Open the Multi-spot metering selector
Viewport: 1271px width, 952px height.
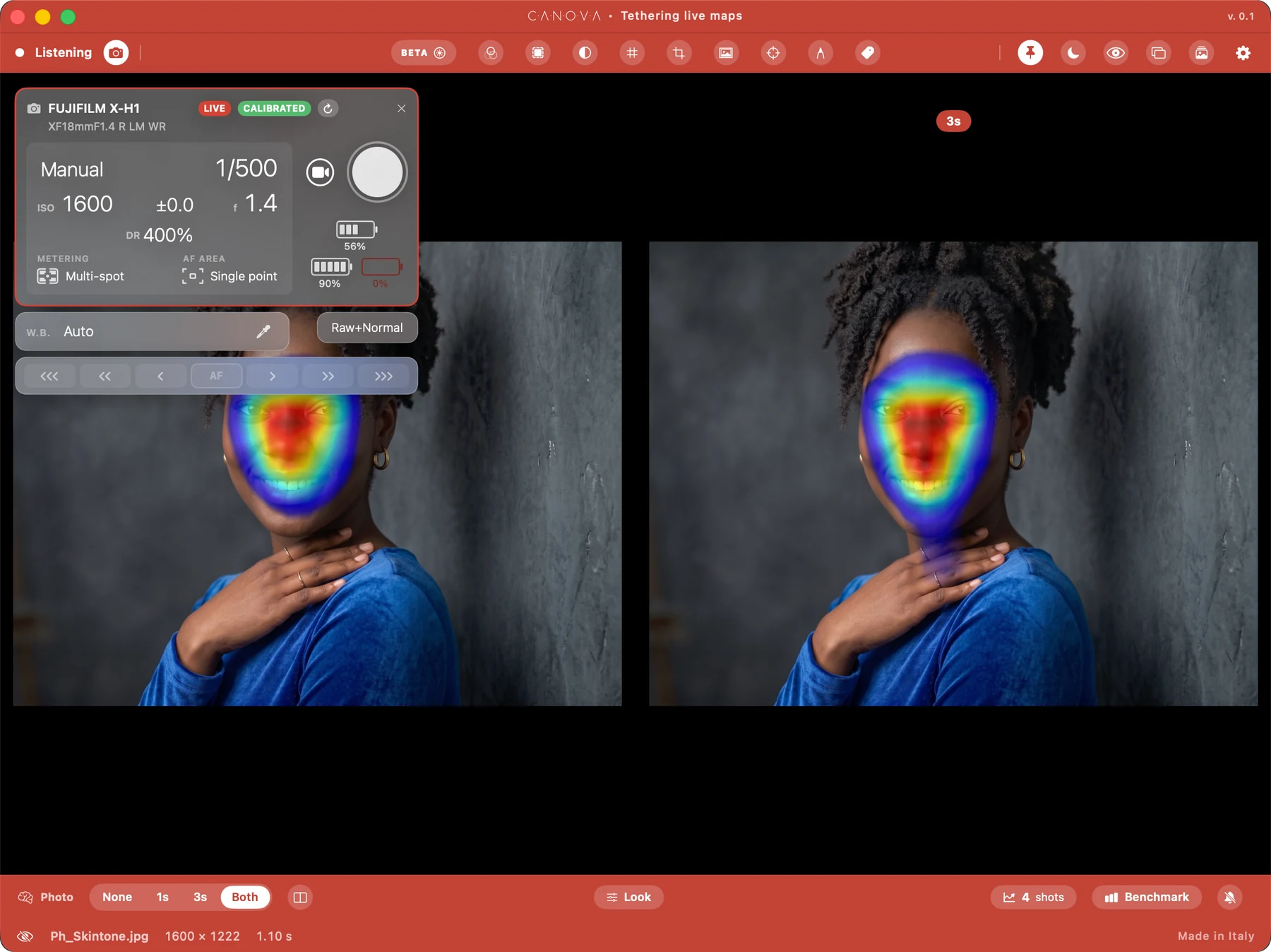(x=80, y=276)
